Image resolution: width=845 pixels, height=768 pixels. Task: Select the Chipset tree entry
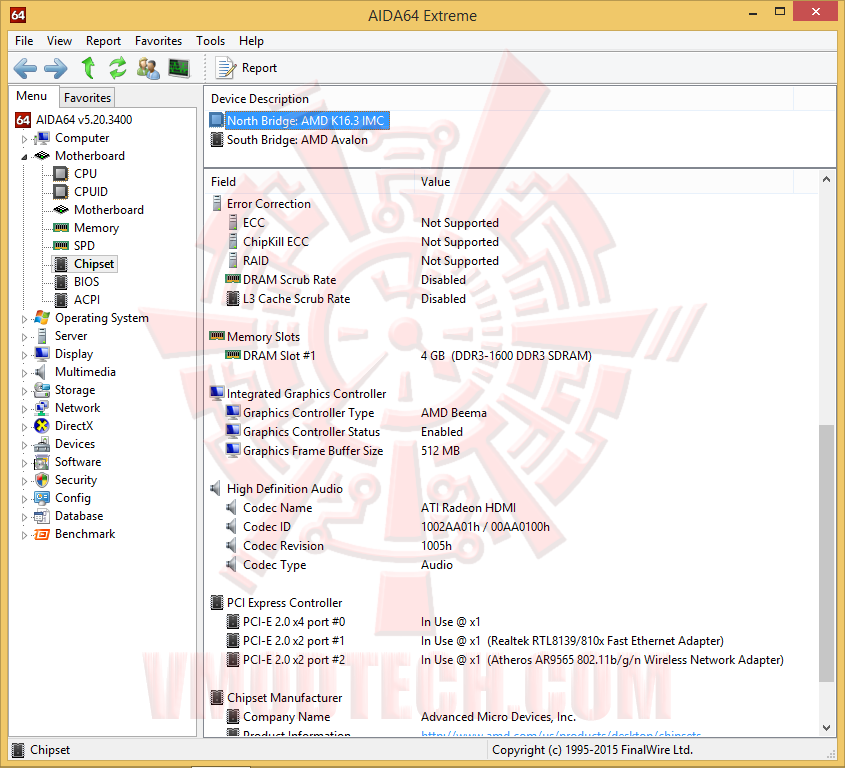pos(94,264)
